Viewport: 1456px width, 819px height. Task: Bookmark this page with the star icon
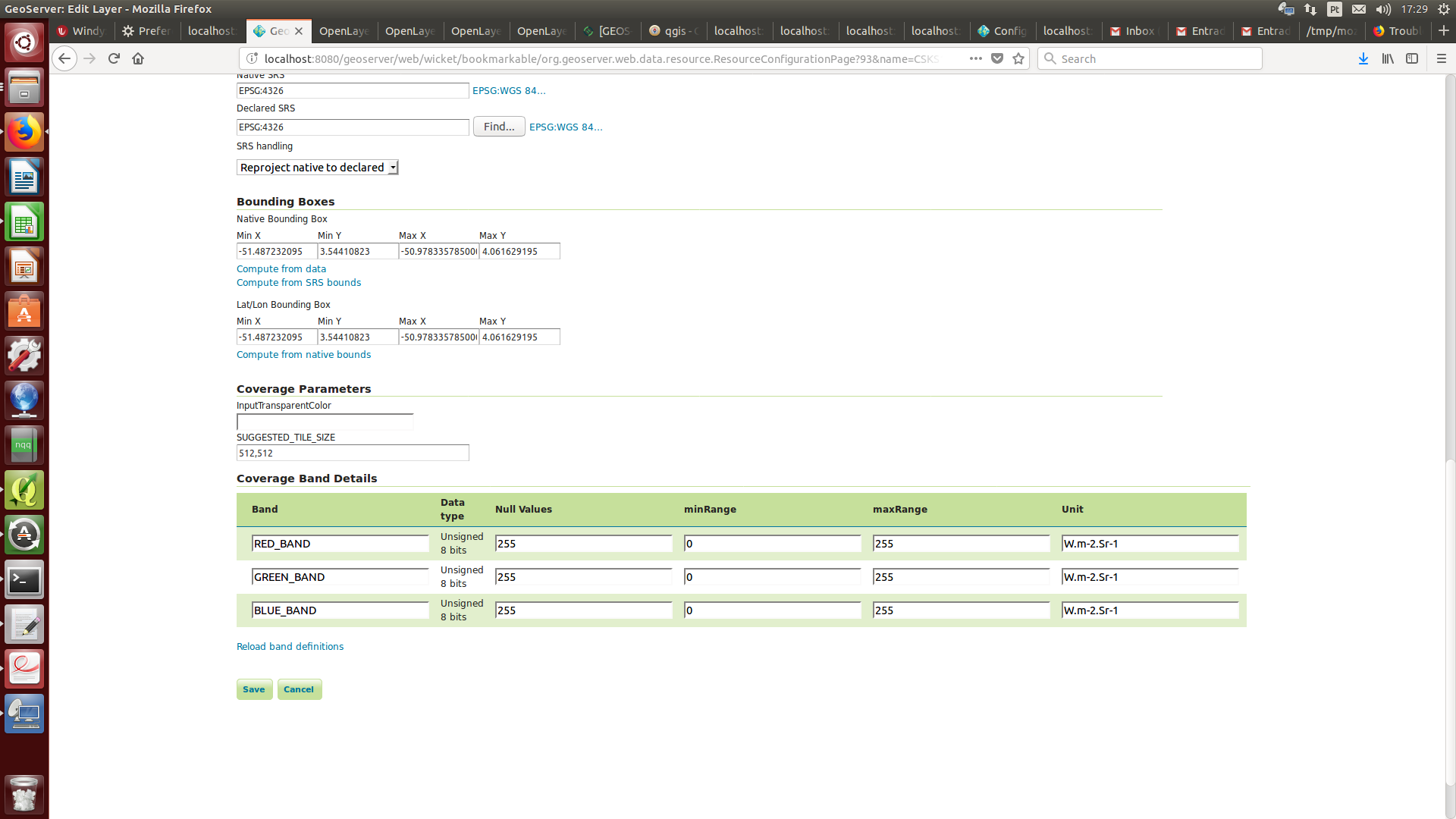point(1018,58)
